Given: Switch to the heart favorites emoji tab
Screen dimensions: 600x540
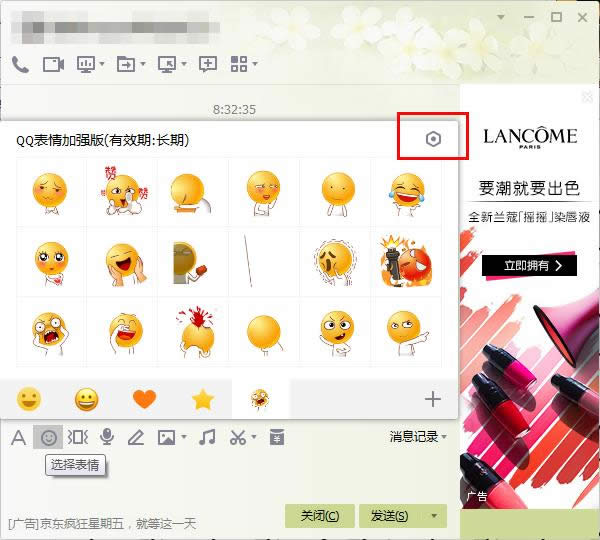Looking at the screenshot, I should click(145, 400).
